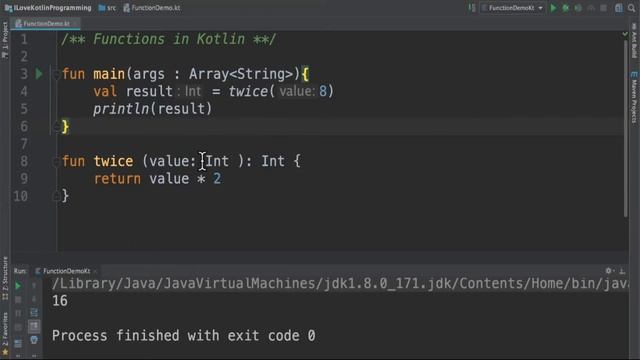Click the green run gutter arrow beside main
640x360 pixels.
39,74
